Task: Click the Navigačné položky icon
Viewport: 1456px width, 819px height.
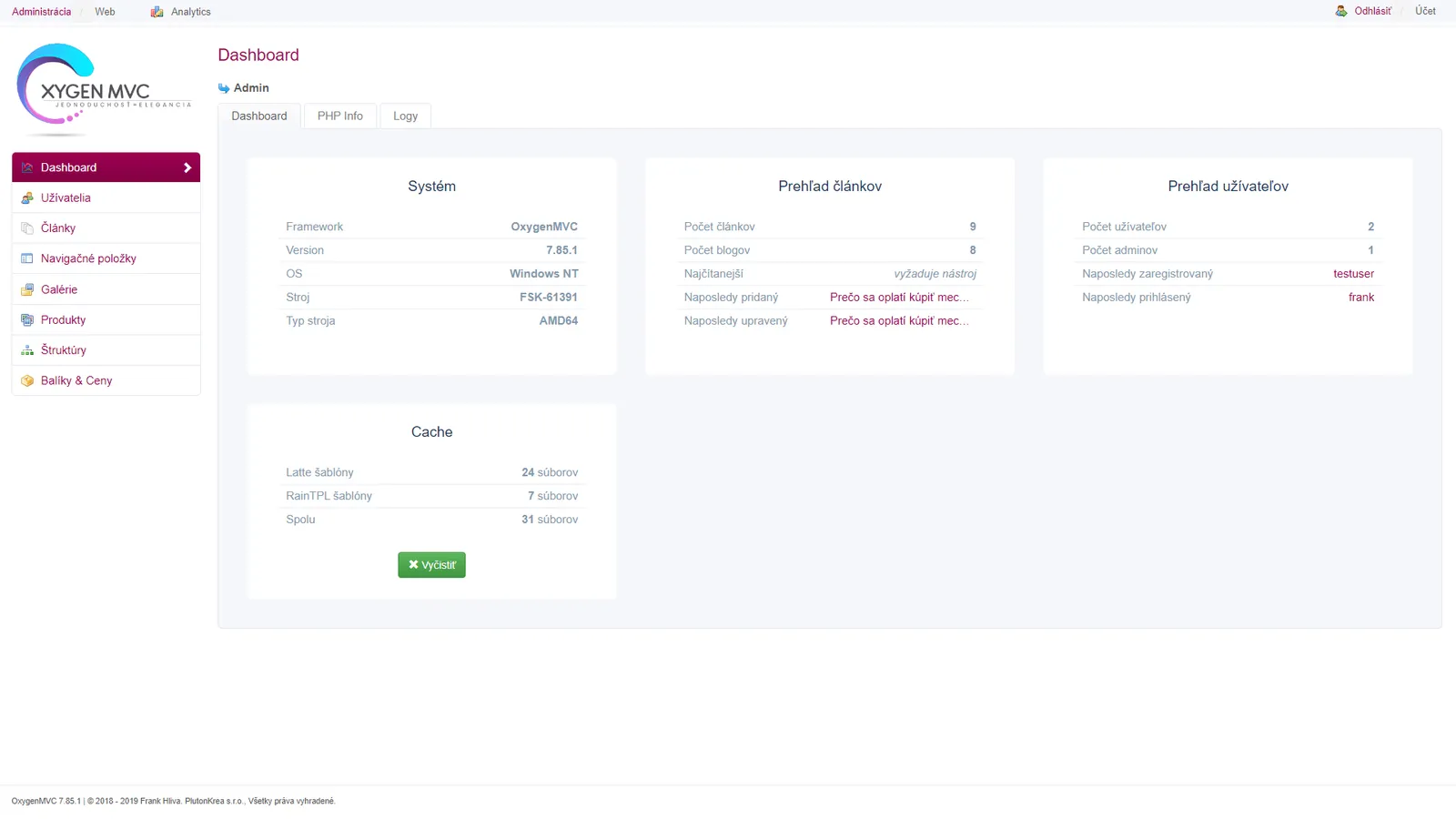Action: (x=27, y=258)
